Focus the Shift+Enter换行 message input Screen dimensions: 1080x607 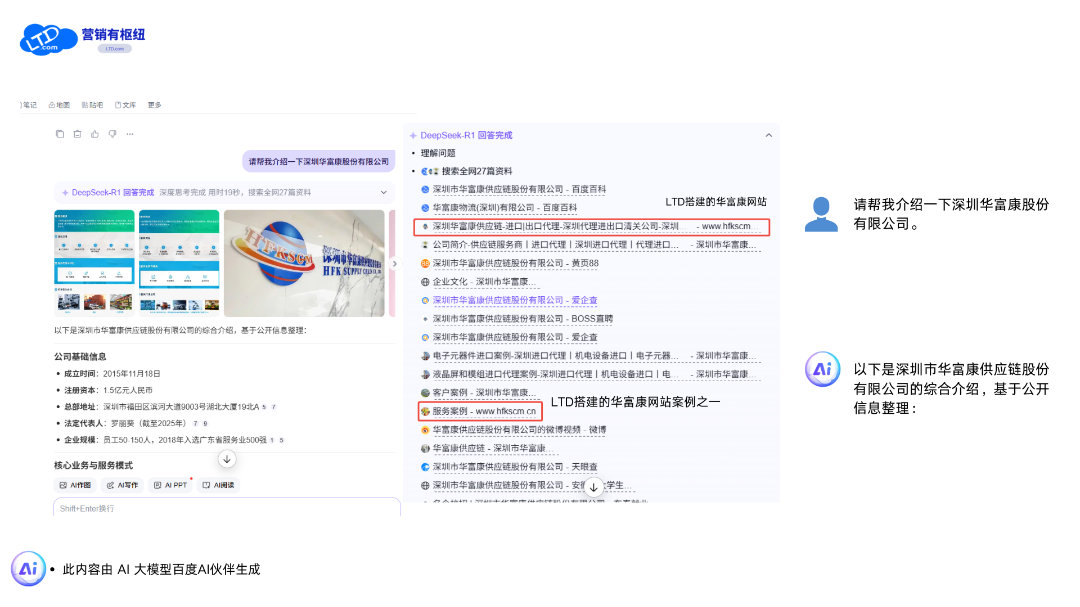click(227, 508)
